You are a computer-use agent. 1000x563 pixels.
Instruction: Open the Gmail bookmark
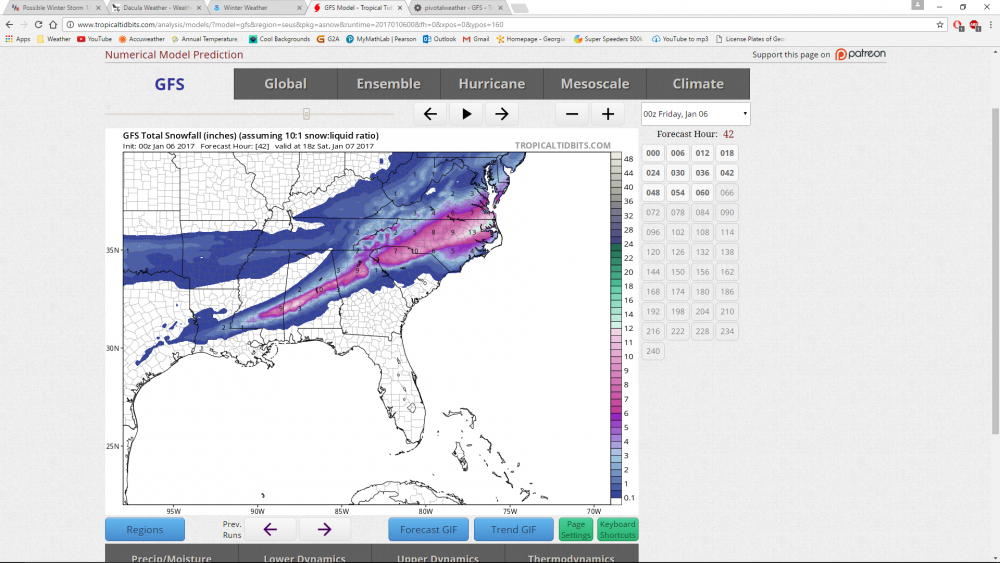pyautogui.click(x=476, y=39)
